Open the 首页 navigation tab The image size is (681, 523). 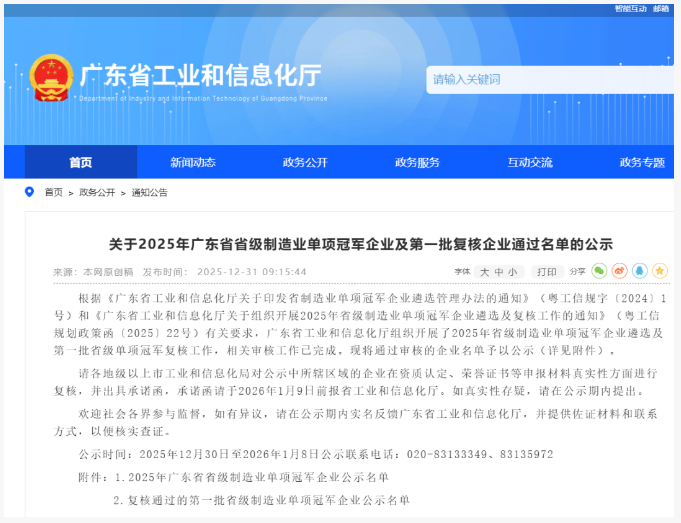[x=80, y=162]
